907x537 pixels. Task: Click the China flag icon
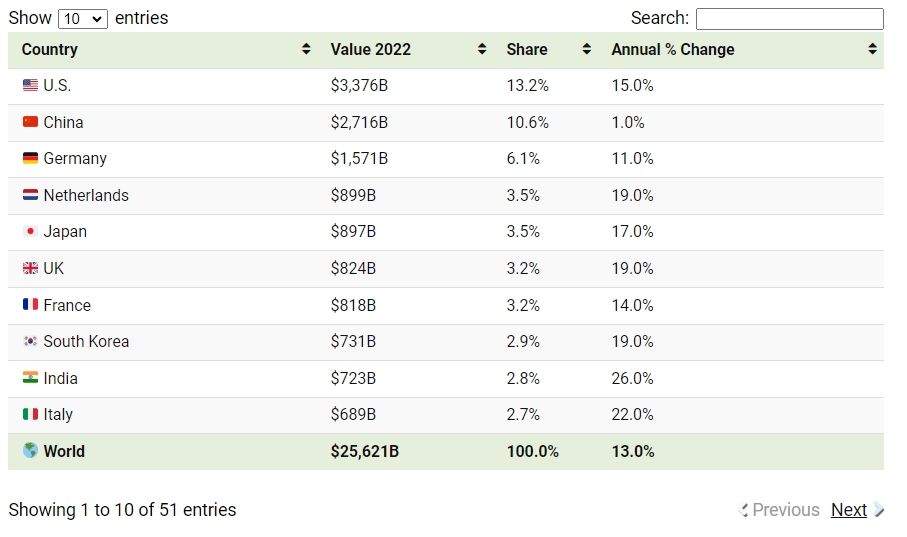click(30, 122)
